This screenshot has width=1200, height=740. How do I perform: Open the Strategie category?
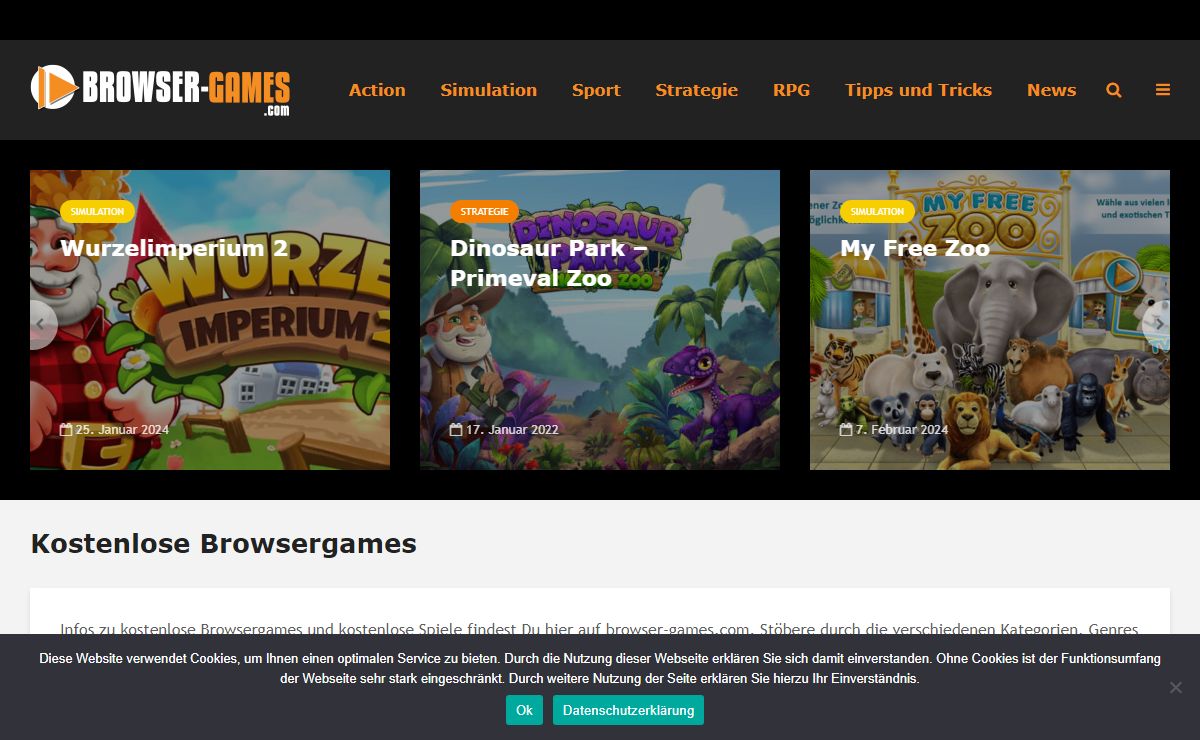click(x=697, y=90)
